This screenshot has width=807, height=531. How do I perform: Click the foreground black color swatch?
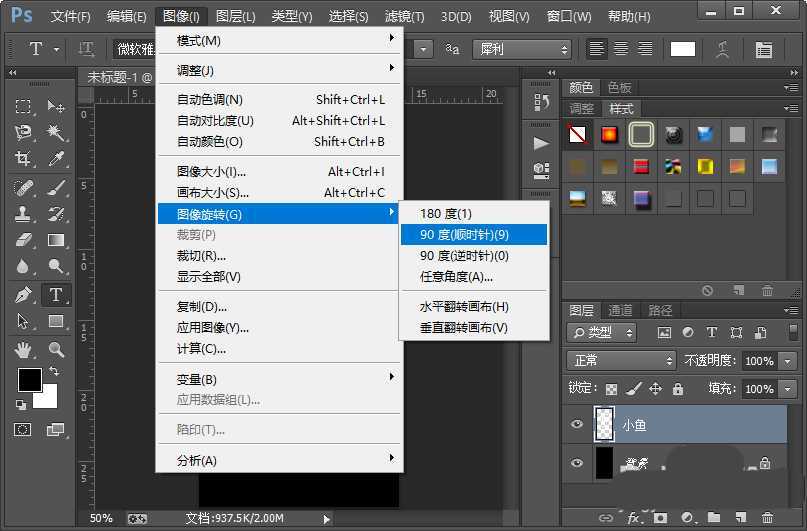click(29, 380)
